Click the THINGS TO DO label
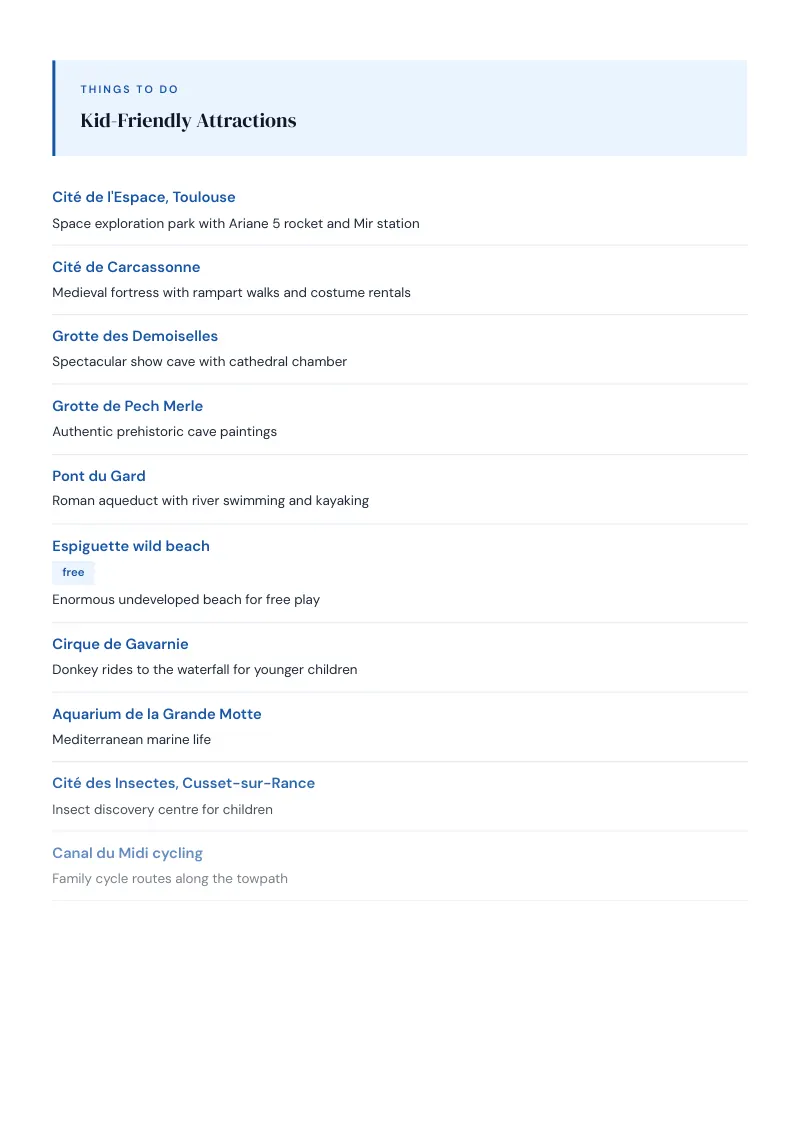This screenshot has width=800, height=1132. coord(129,90)
